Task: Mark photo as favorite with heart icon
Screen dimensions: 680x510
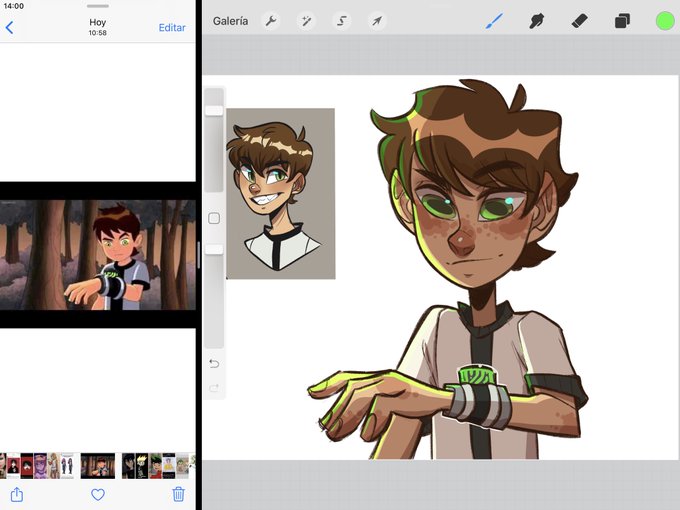Action: (98, 494)
